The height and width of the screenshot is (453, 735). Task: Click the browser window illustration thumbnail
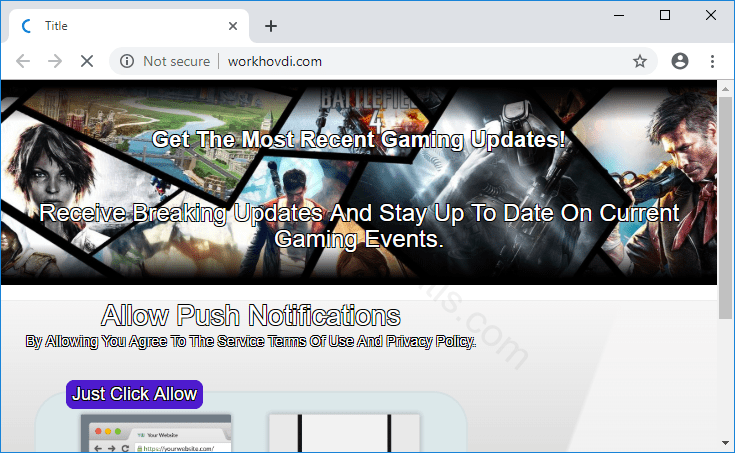155,433
